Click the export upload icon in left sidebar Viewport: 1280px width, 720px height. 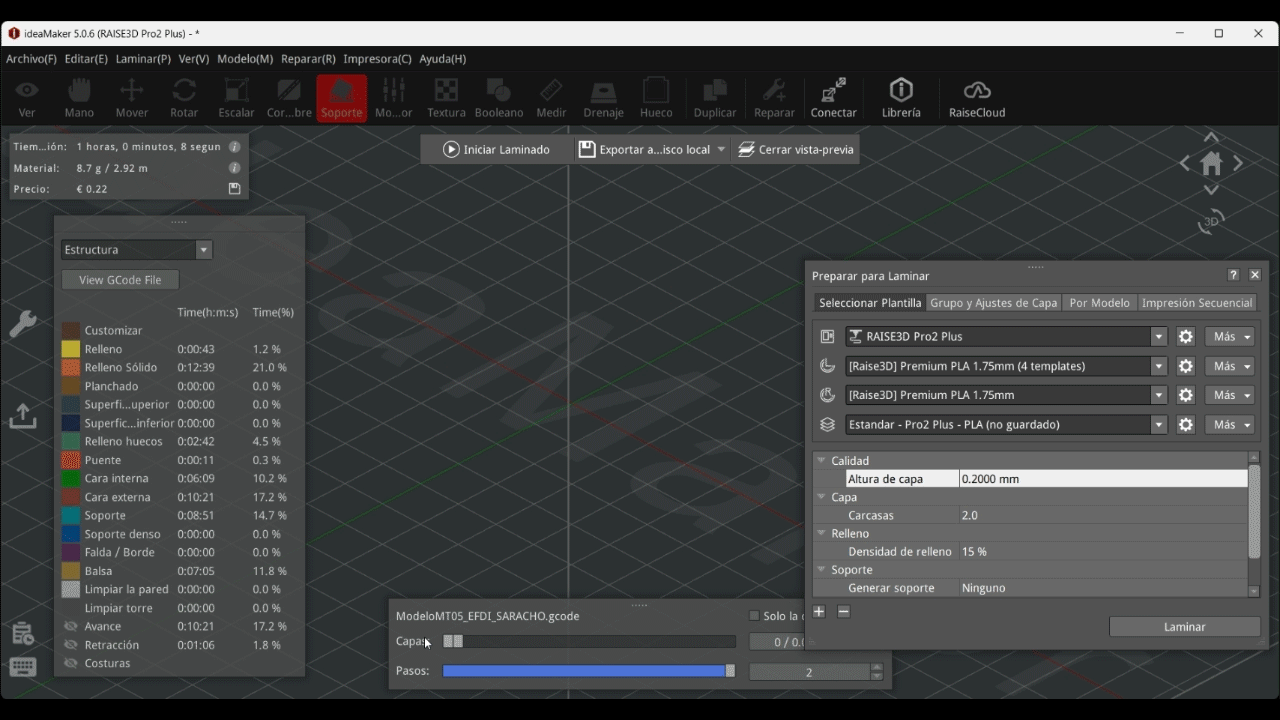pyautogui.click(x=23, y=415)
